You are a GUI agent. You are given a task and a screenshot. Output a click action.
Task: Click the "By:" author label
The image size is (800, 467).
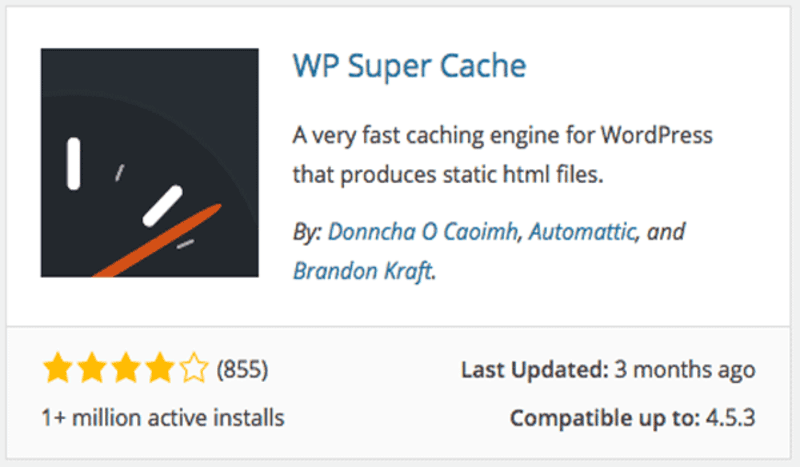pyautogui.click(x=306, y=233)
